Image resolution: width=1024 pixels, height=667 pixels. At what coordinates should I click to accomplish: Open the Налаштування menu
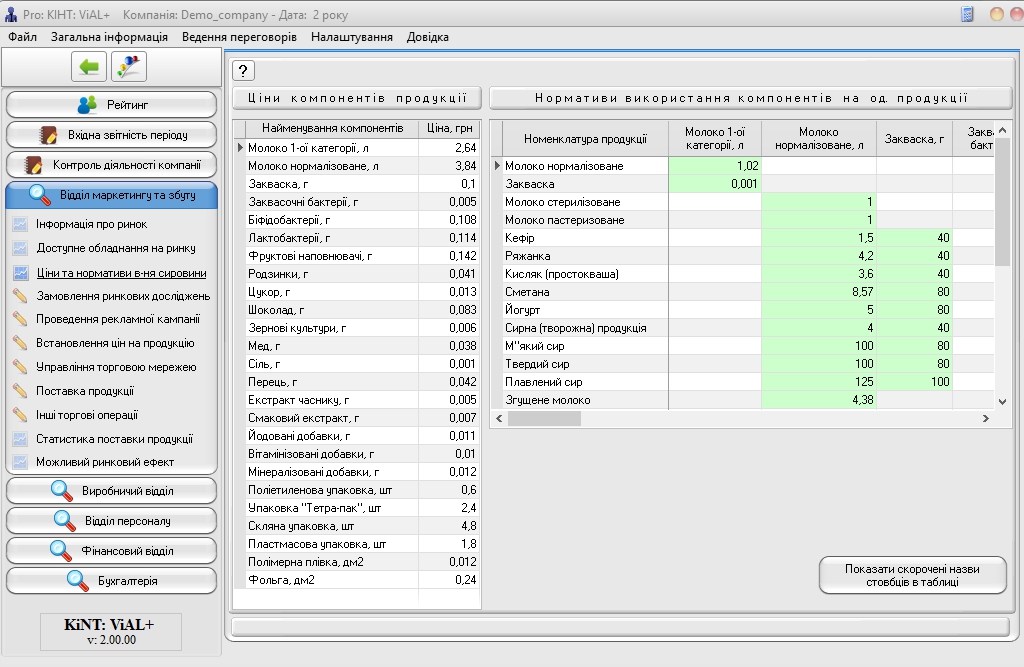(351, 37)
